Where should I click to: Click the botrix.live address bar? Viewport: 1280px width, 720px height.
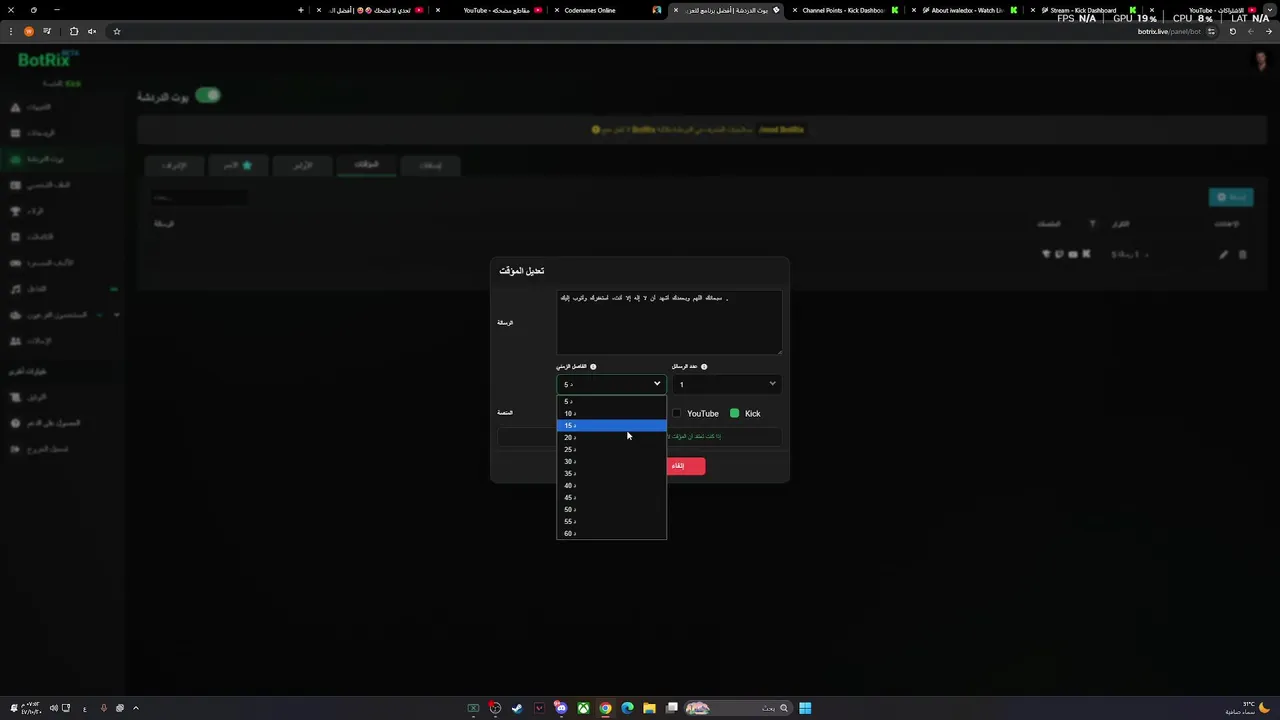pos(660,31)
